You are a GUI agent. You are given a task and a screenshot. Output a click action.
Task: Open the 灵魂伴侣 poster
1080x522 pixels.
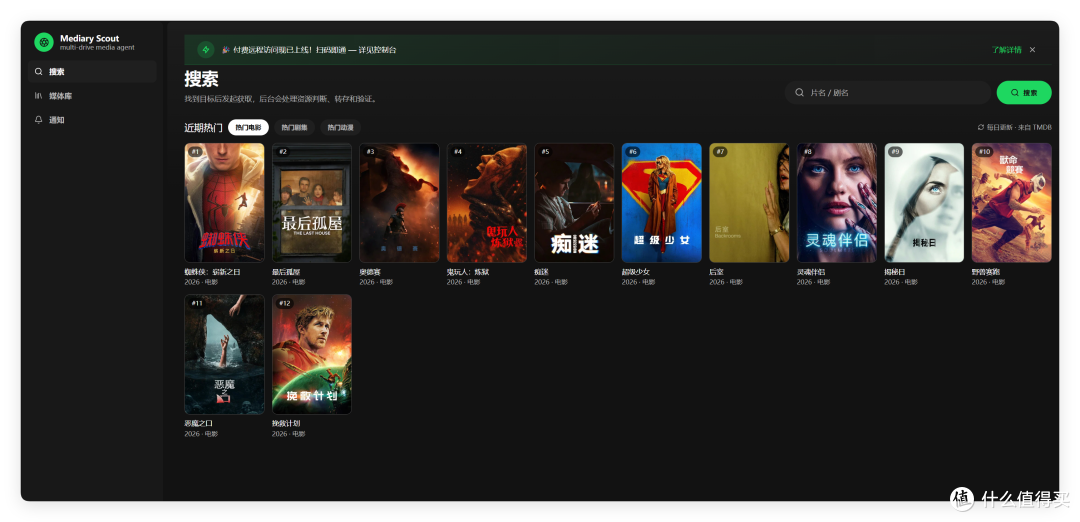point(837,202)
